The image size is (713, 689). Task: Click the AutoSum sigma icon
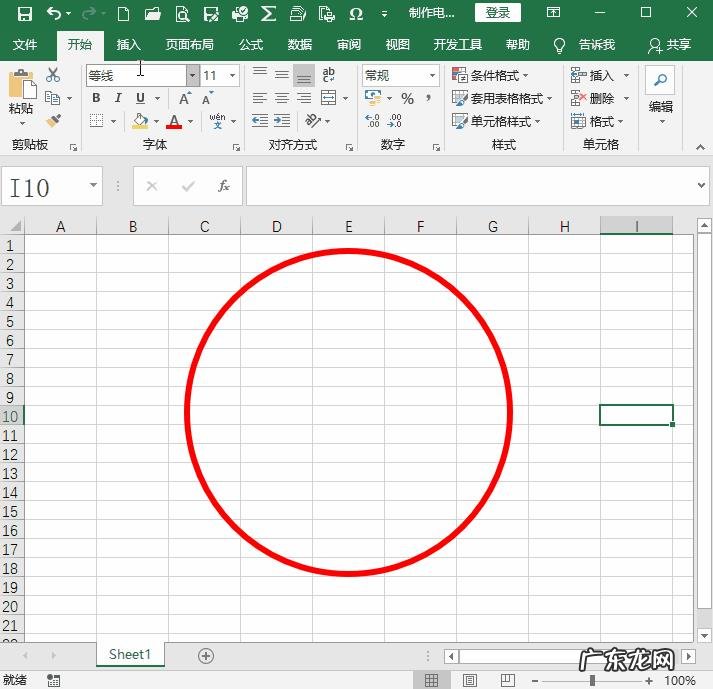click(268, 14)
